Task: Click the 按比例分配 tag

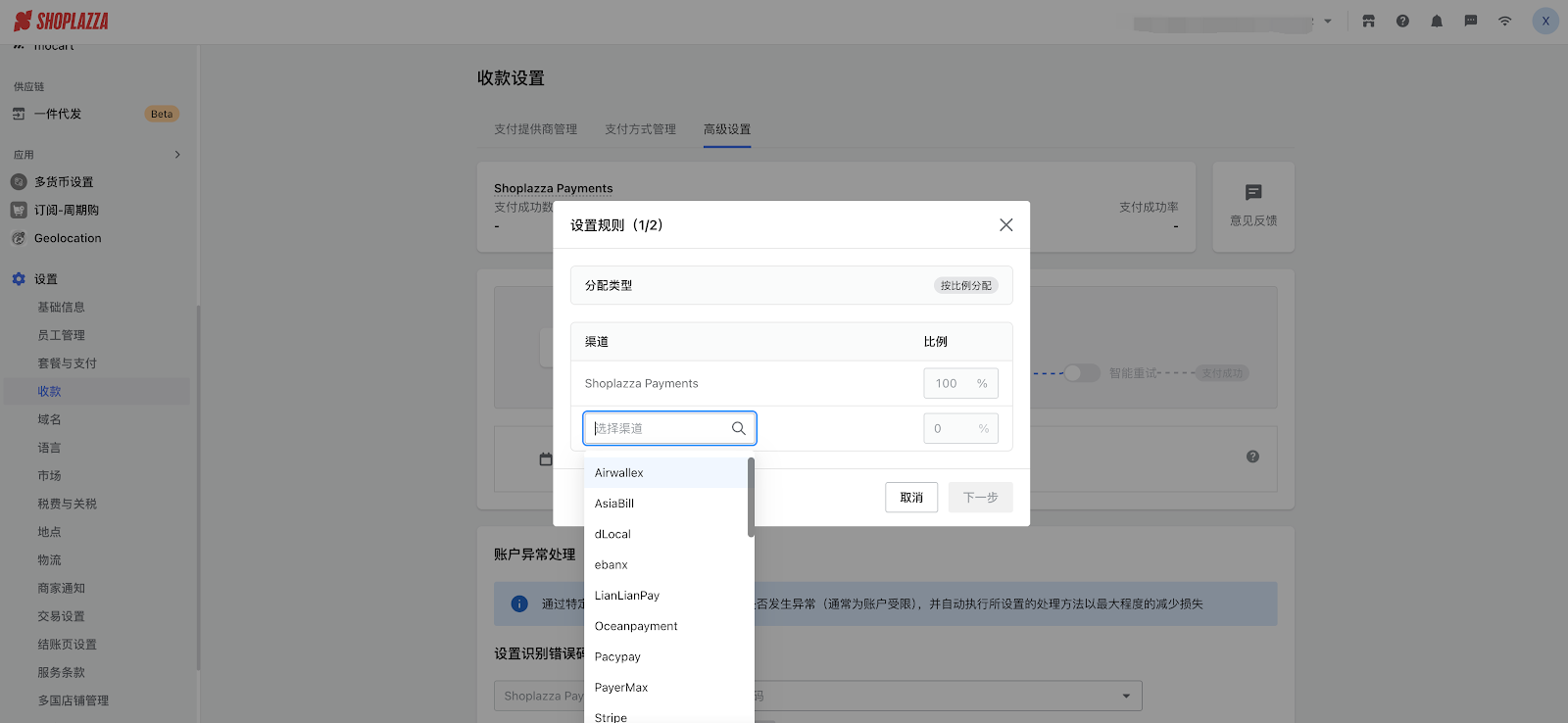Action: [x=965, y=285]
